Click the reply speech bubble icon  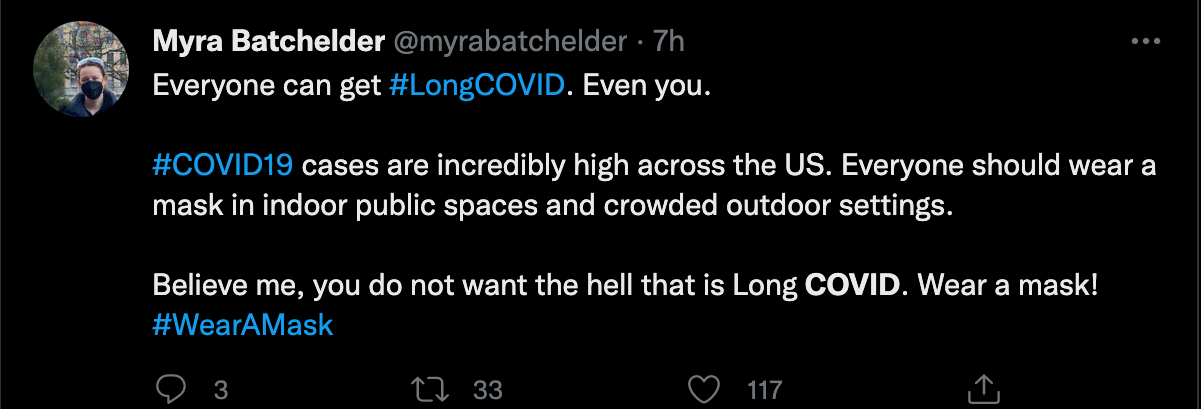(172, 387)
